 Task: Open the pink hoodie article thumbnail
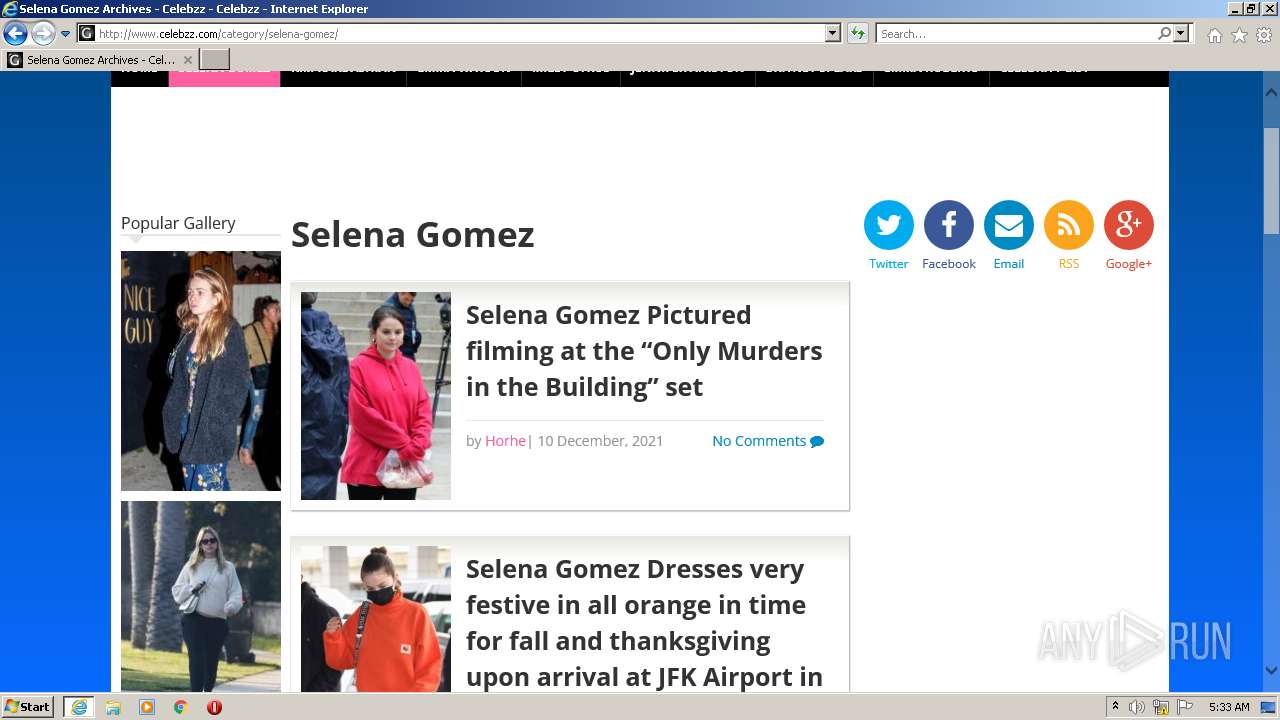click(x=376, y=396)
